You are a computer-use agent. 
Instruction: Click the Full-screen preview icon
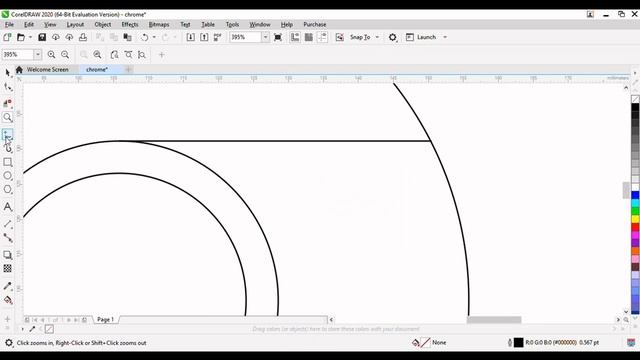278,37
